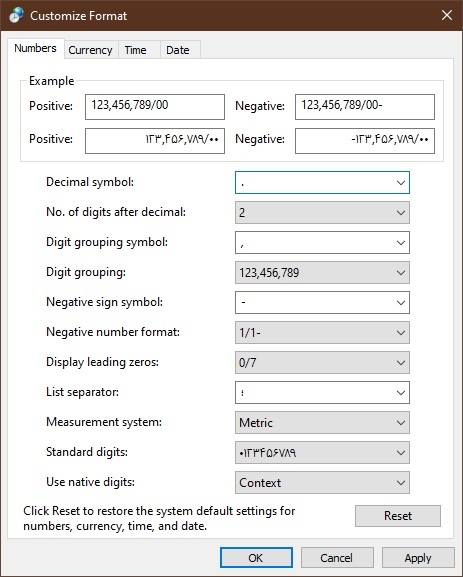Image resolution: width=463 pixels, height=577 pixels.
Task: Click the Reset button
Action: [397, 516]
